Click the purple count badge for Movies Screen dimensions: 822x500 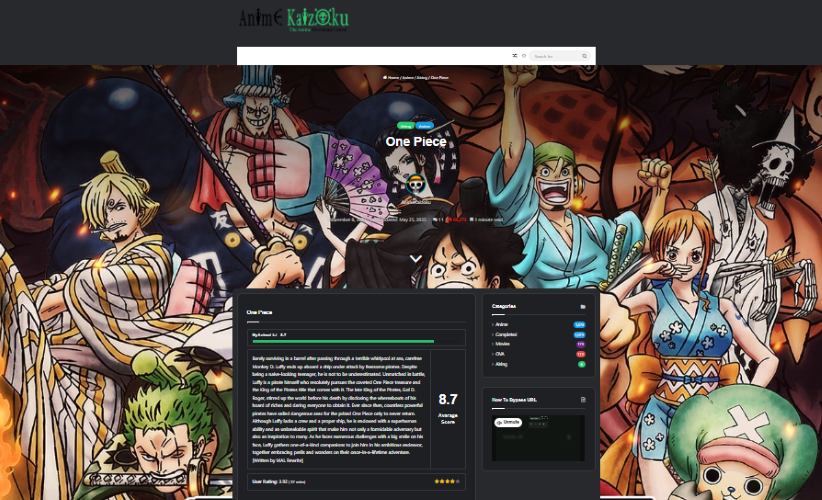pyautogui.click(x=580, y=344)
